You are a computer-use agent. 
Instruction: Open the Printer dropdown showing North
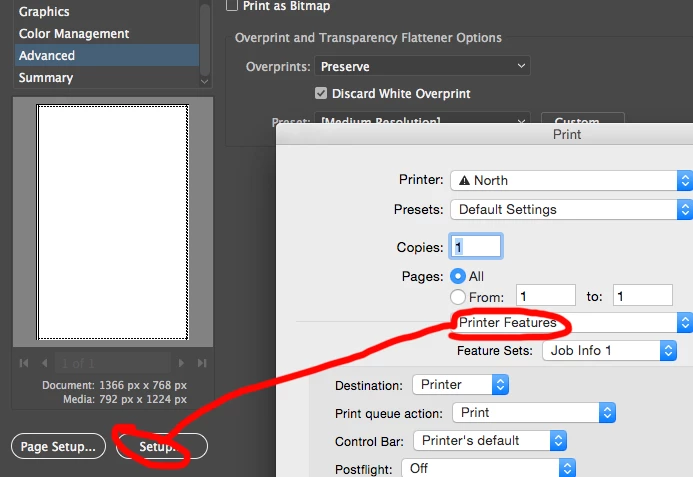(571, 181)
